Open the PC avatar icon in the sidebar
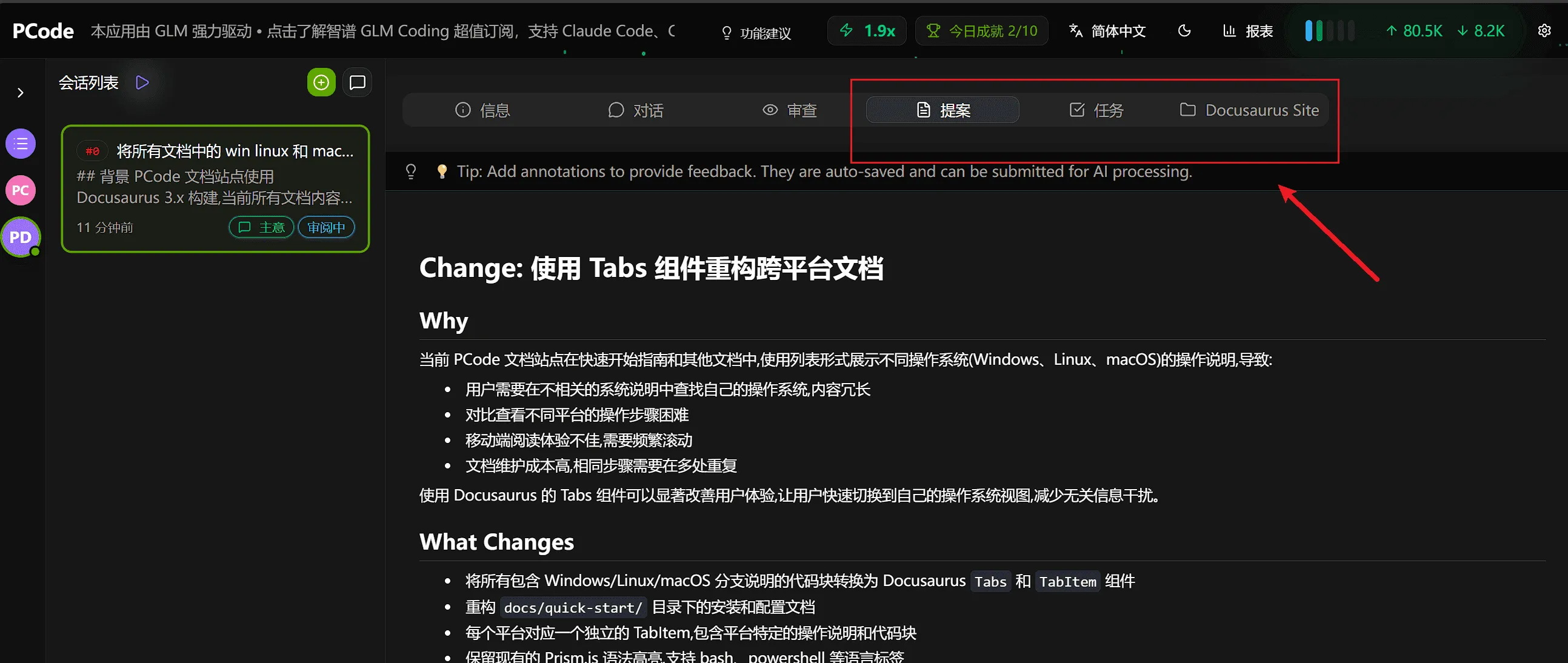The height and width of the screenshot is (663, 1568). 20,190
